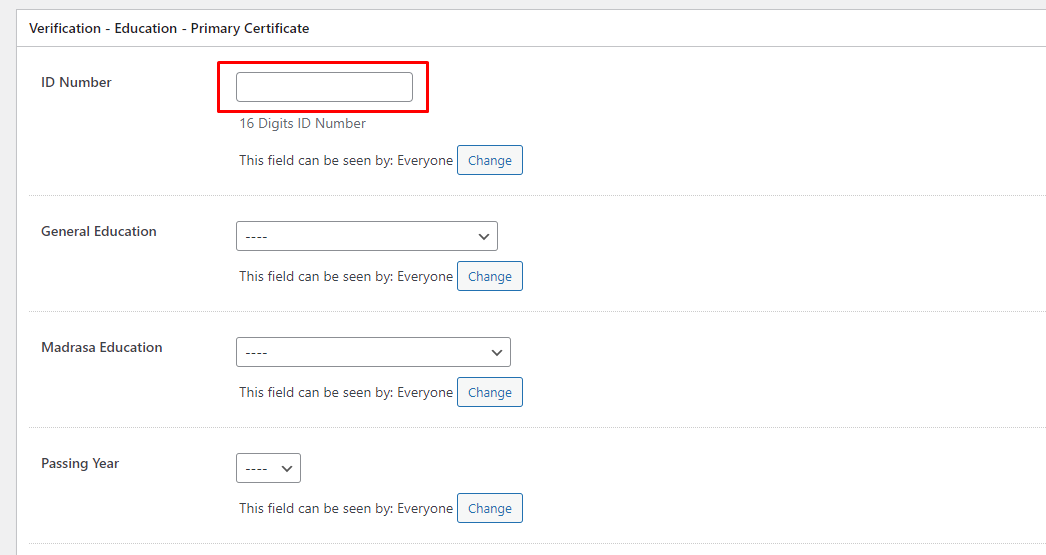Click the "16 Digits ID Number" hint text
Image resolution: width=1046 pixels, height=555 pixels.
pyautogui.click(x=302, y=124)
